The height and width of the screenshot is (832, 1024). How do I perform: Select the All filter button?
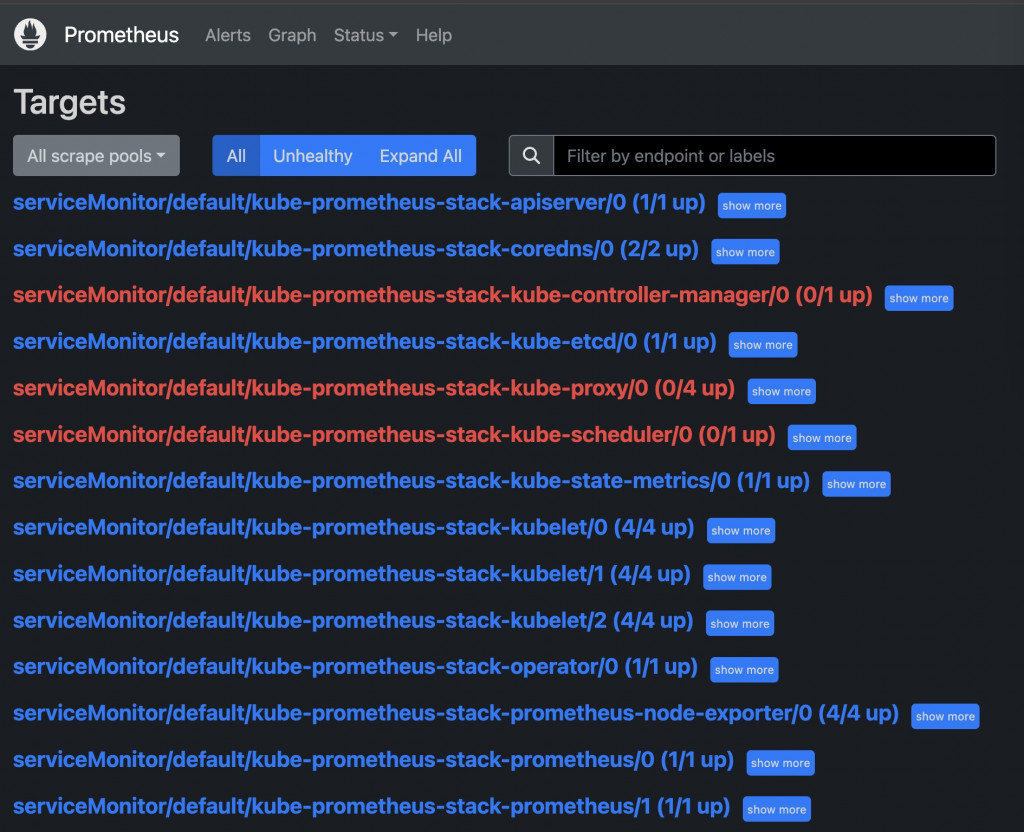point(236,155)
